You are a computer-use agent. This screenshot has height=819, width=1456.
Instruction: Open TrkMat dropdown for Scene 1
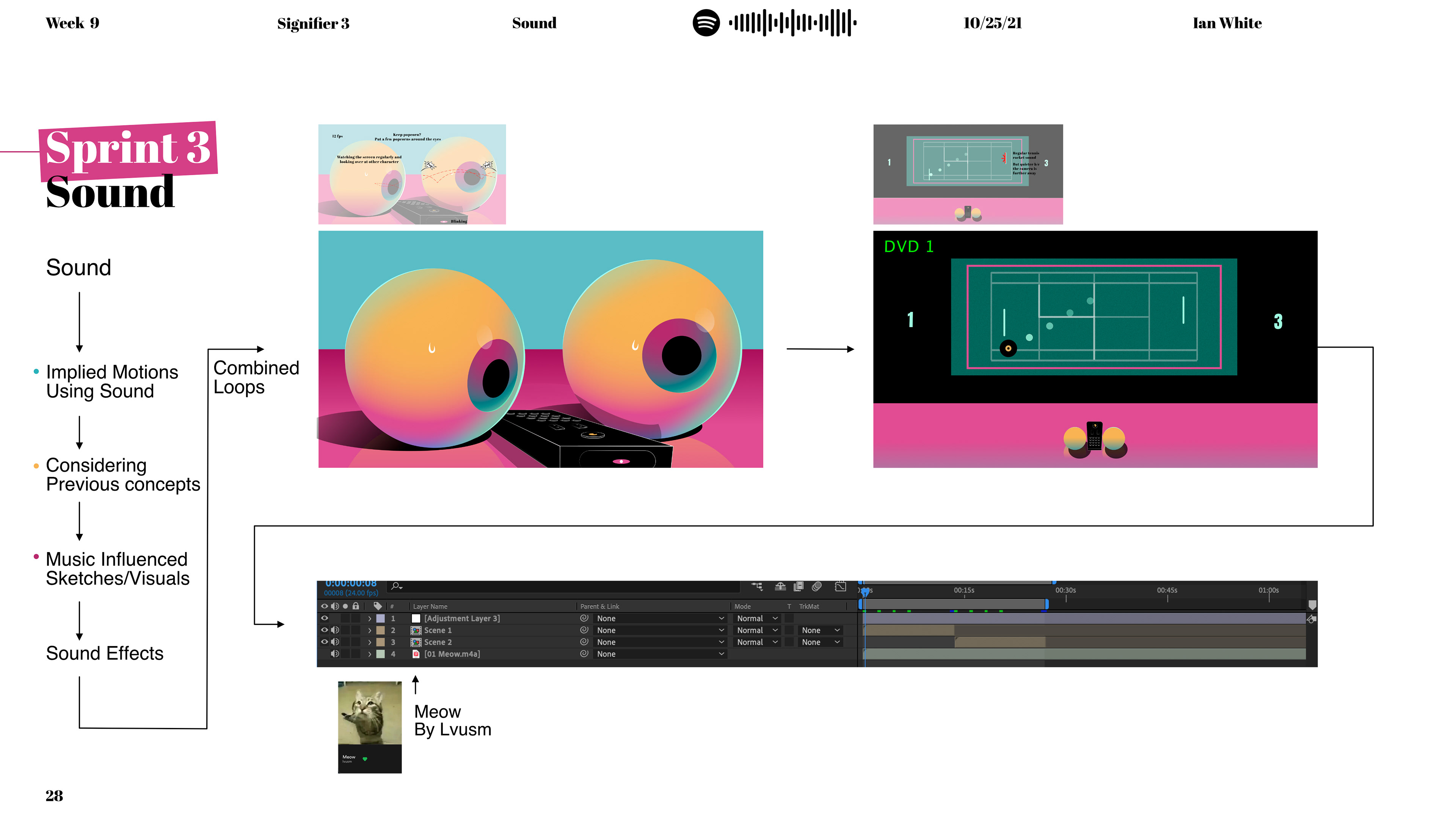(821, 630)
